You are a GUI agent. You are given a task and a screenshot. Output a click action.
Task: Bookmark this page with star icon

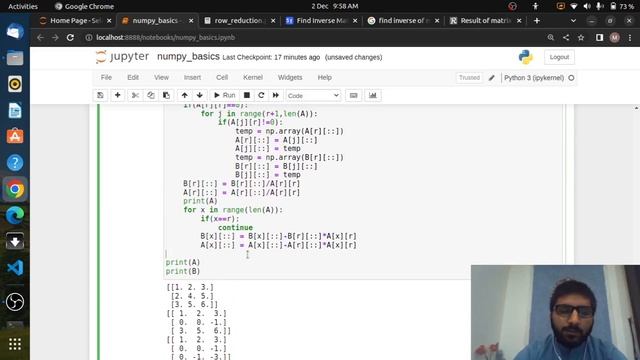point(581,38)
